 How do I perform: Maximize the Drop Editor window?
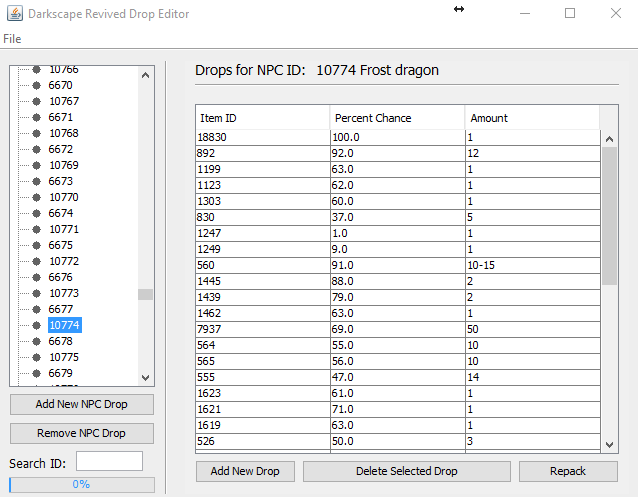(x=570, y=13)
